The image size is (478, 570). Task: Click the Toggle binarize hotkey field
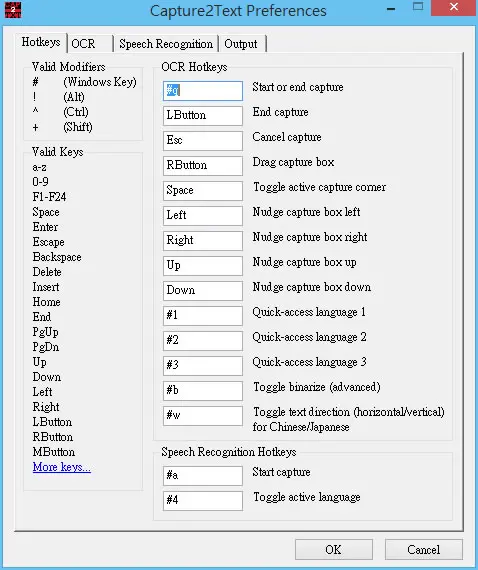(x=203, y=391)
